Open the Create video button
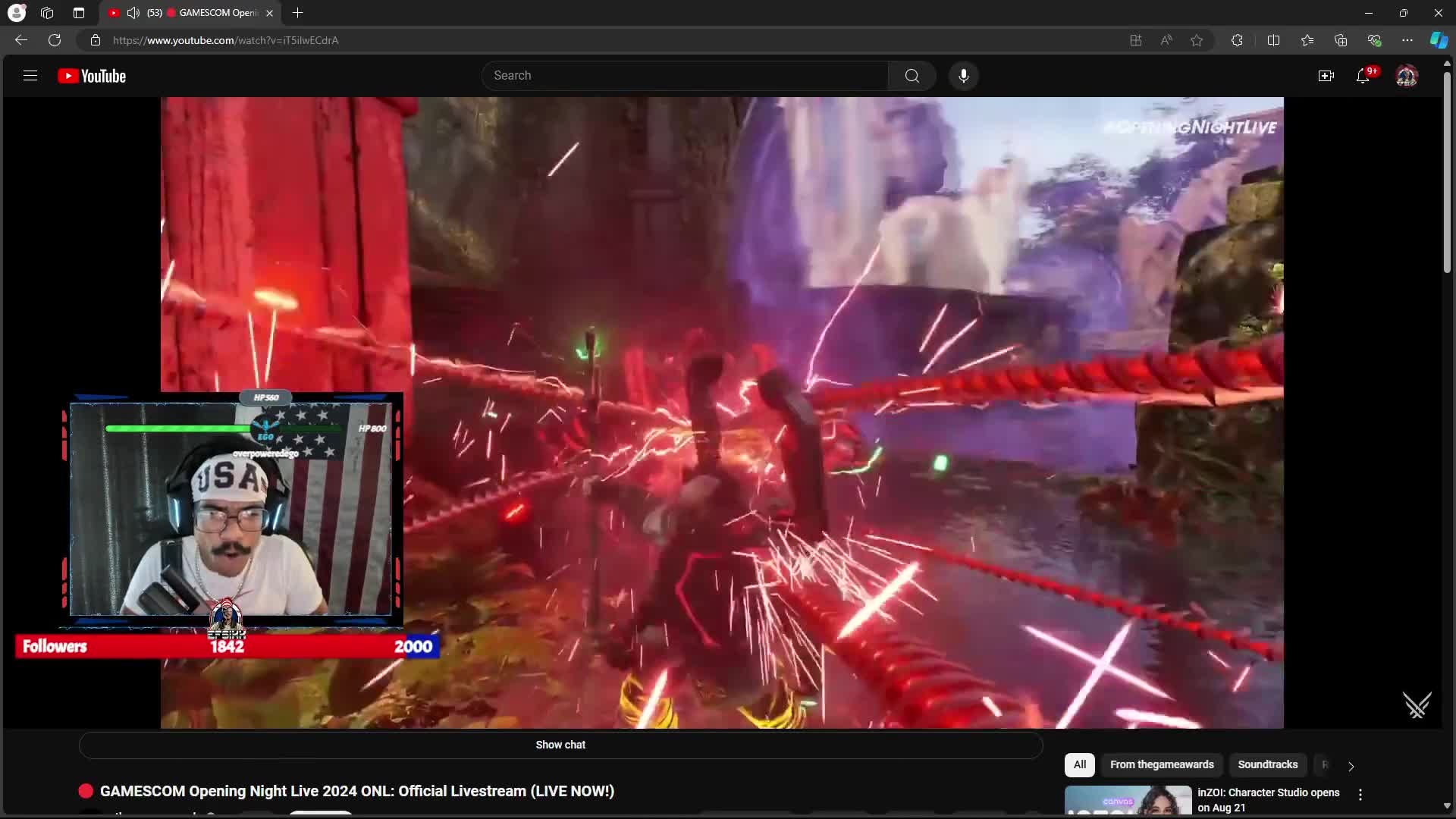 pyautogui.click(x=1326, y=76)
